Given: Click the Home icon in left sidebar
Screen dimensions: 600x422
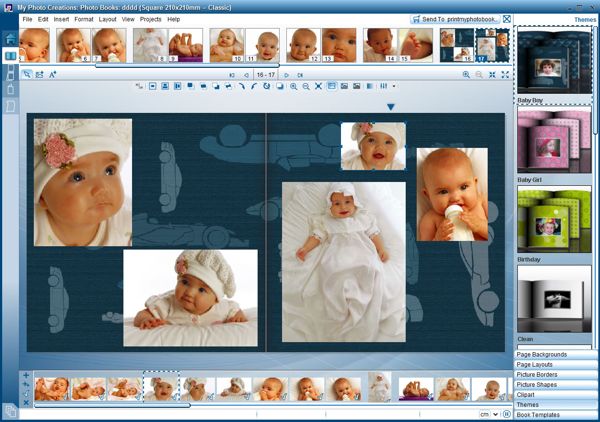Looking at the screenshot, I should point(10,39).
